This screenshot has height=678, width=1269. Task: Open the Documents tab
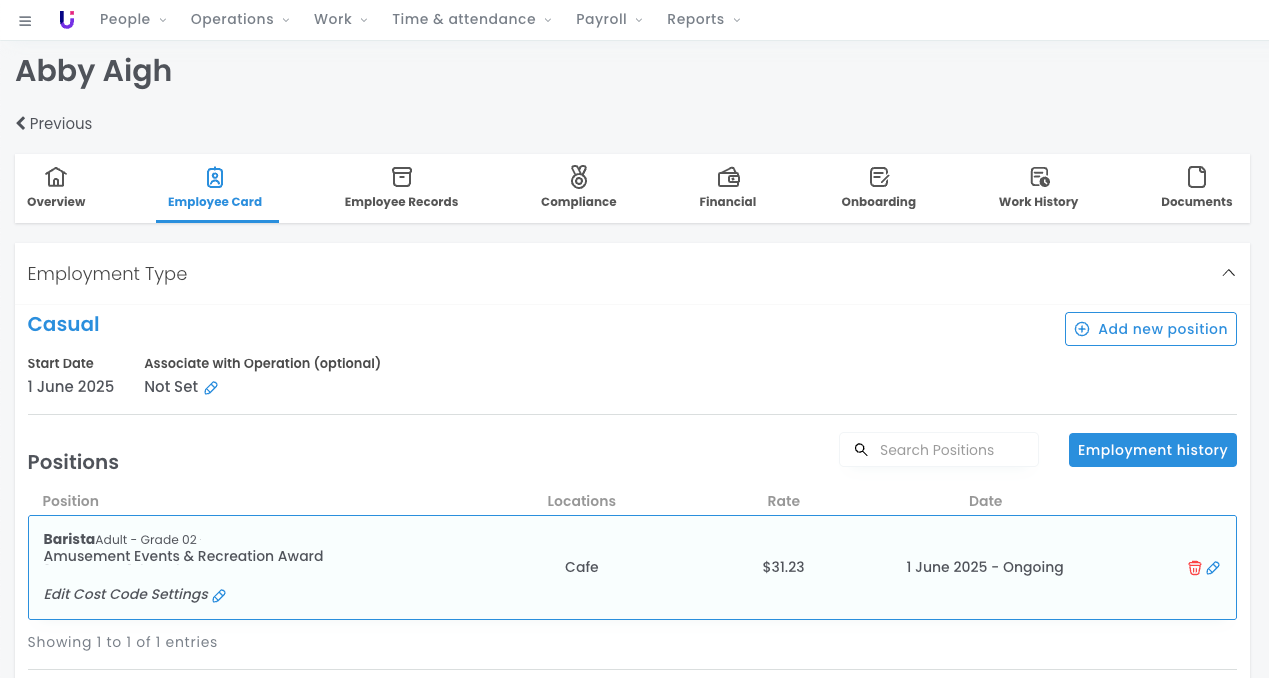pyautogui.click(x=1196, y=188)
